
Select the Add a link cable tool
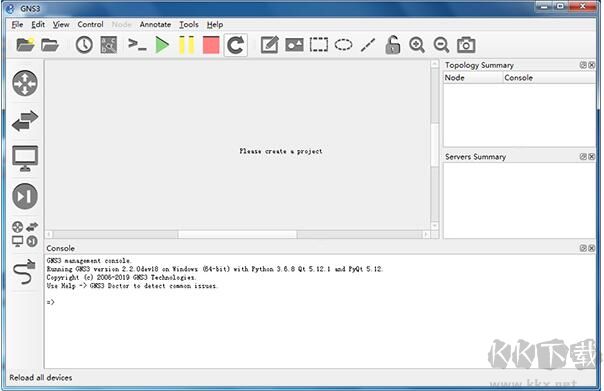coord(24,272)
